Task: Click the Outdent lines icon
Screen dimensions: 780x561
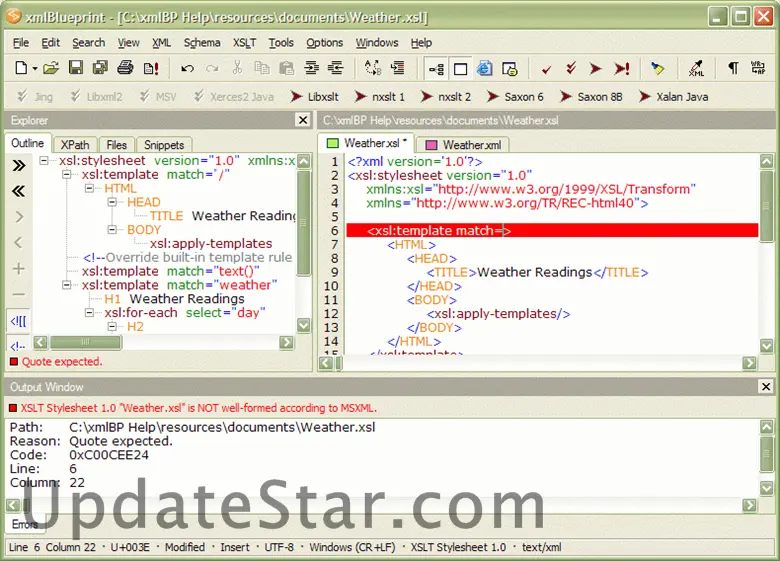Action: (336, 68)
